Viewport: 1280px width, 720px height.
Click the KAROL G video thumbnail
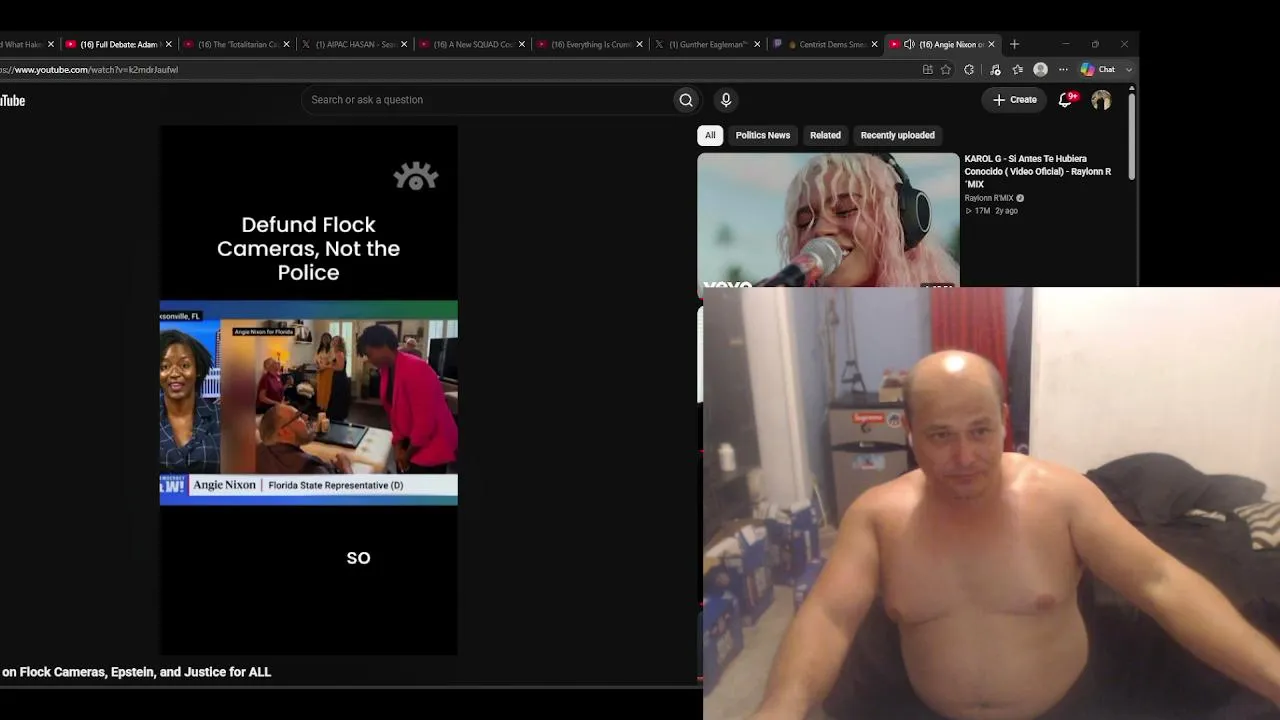pyautogui.click(x=828, y=219)
